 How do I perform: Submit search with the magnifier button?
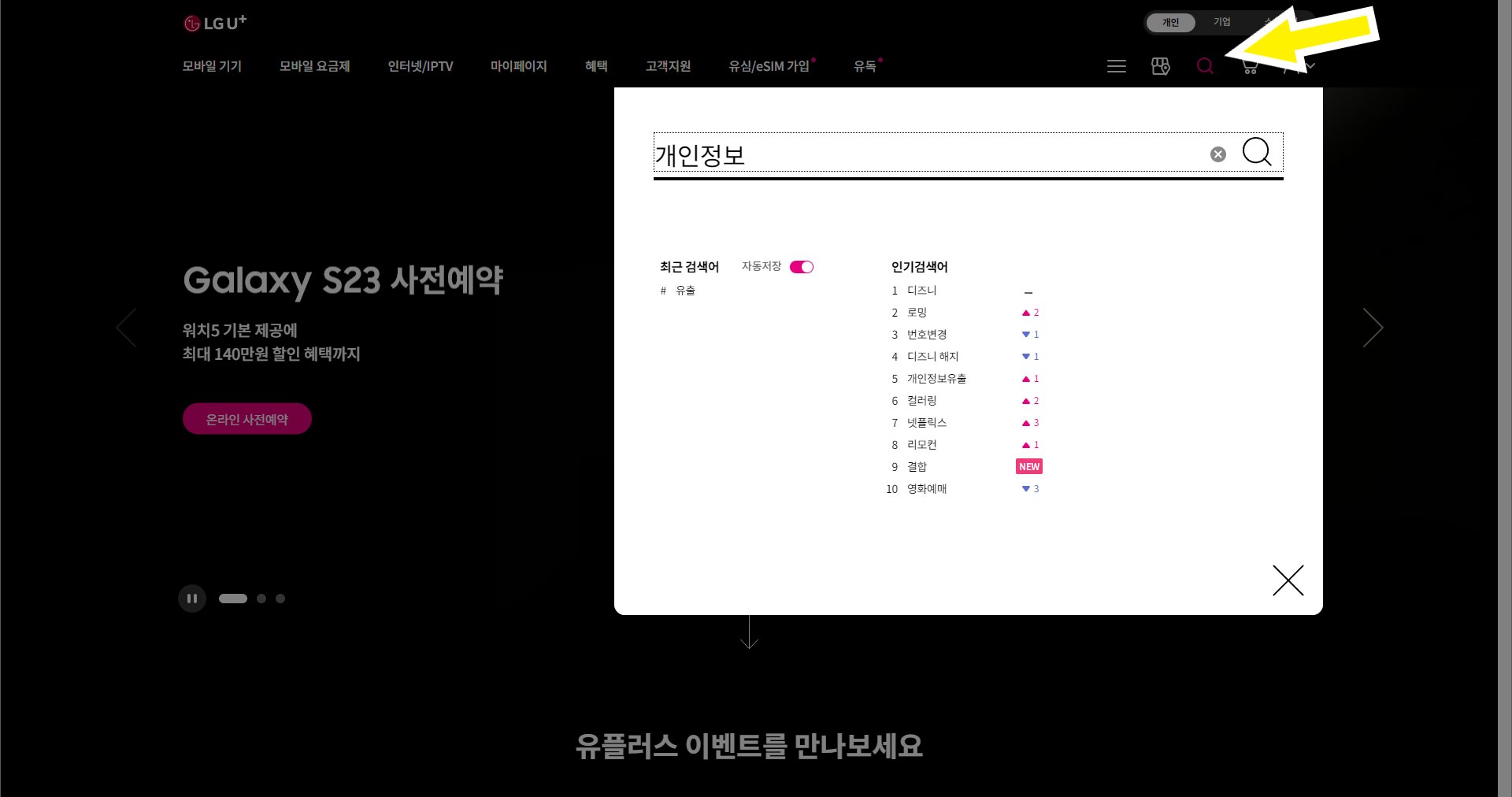click(x=1257, y=151)
